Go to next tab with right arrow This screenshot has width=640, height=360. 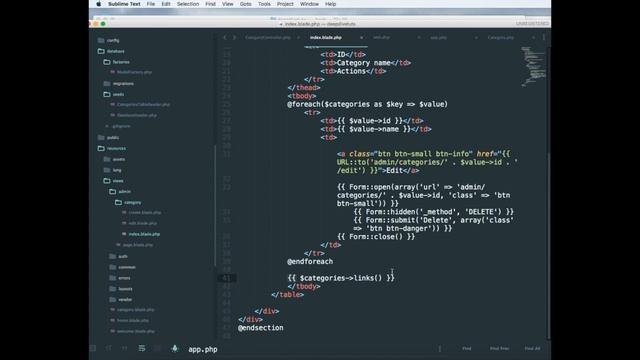(234, 38)
